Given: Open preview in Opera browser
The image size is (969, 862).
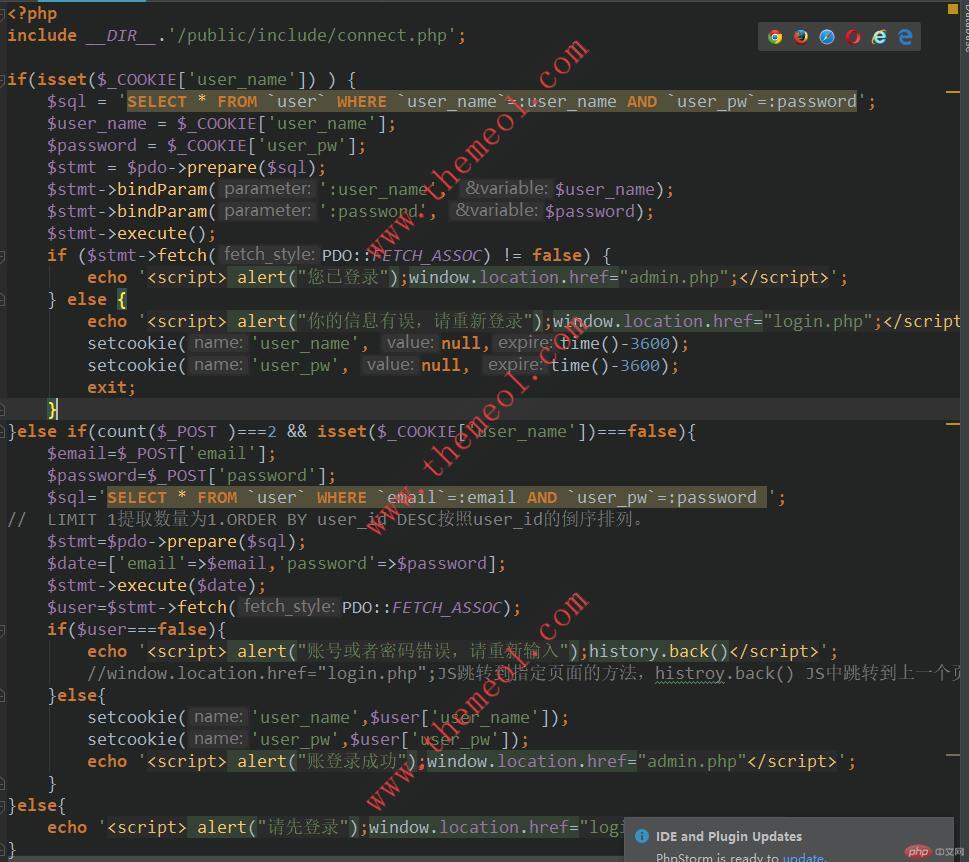Looking at the screenshot, I should [x=853, y=37].
